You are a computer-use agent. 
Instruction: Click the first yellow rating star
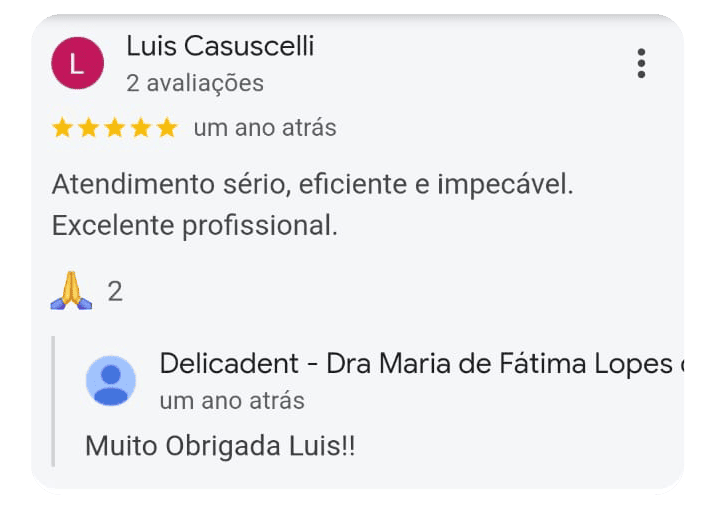[x=62, y=128]
